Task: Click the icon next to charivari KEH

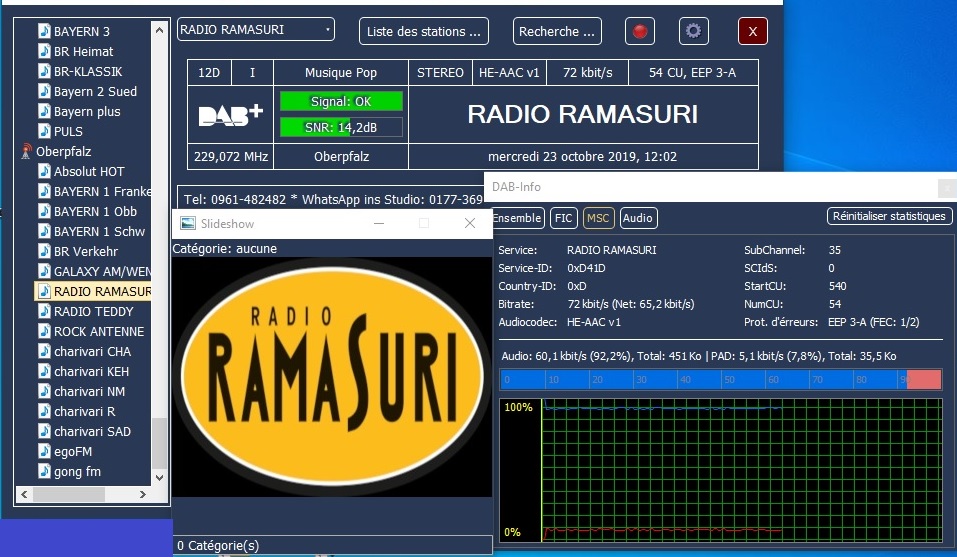Action: point(44,372)
